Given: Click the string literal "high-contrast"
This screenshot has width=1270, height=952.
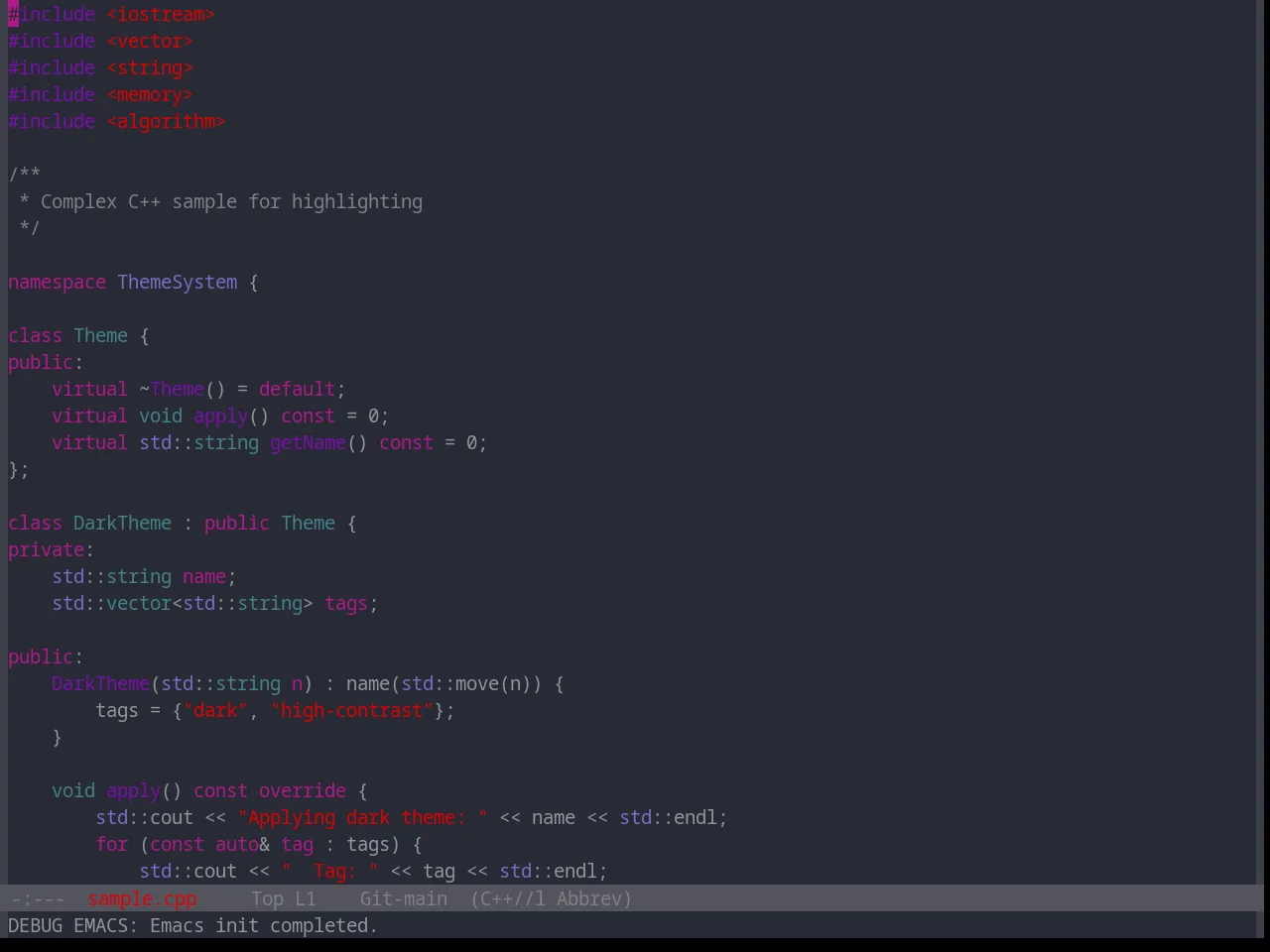Looking at the screenshot, I should pyautogui.click(x=352, y=711).
